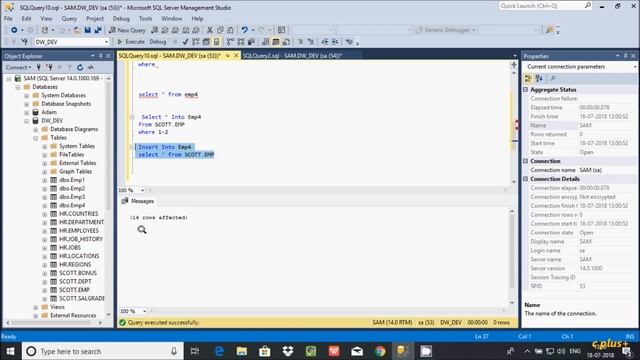Select the SCOTT.SALGRADE table
Image resolution: width=640 pixels, height=360 pixels.
tap(82, 298)
